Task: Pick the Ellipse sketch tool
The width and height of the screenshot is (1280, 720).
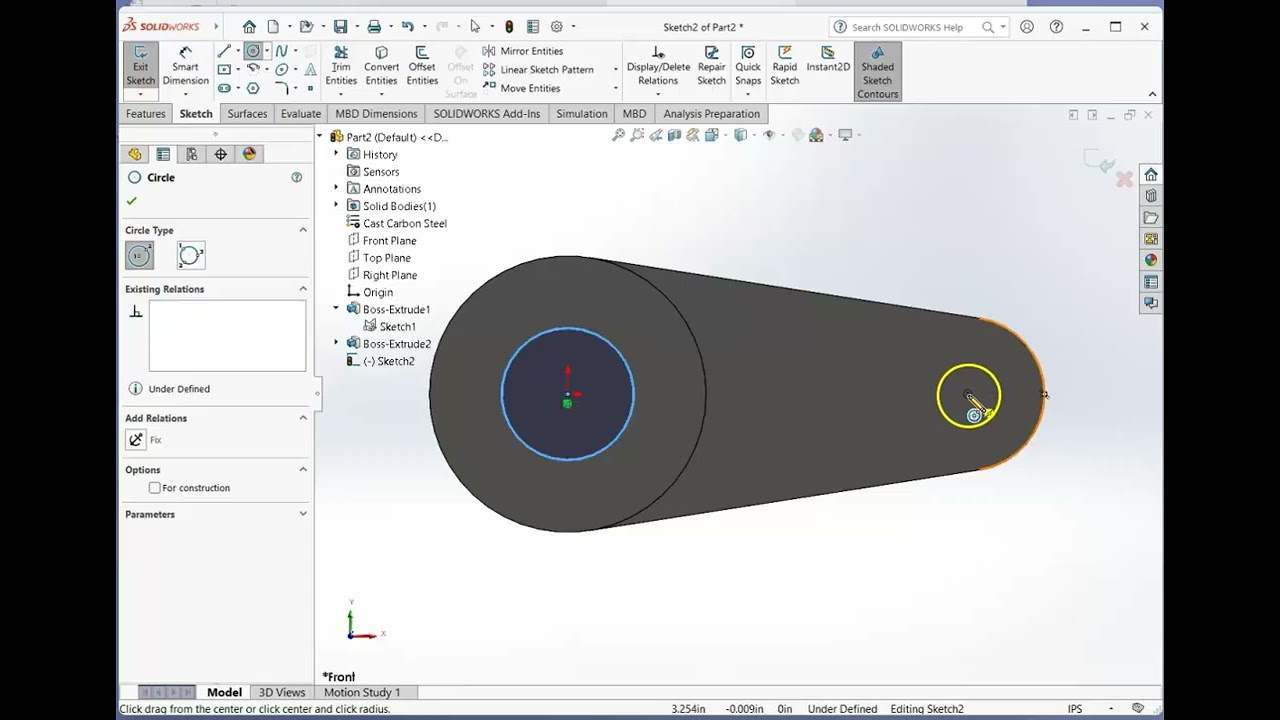Action: click(282, 69)
